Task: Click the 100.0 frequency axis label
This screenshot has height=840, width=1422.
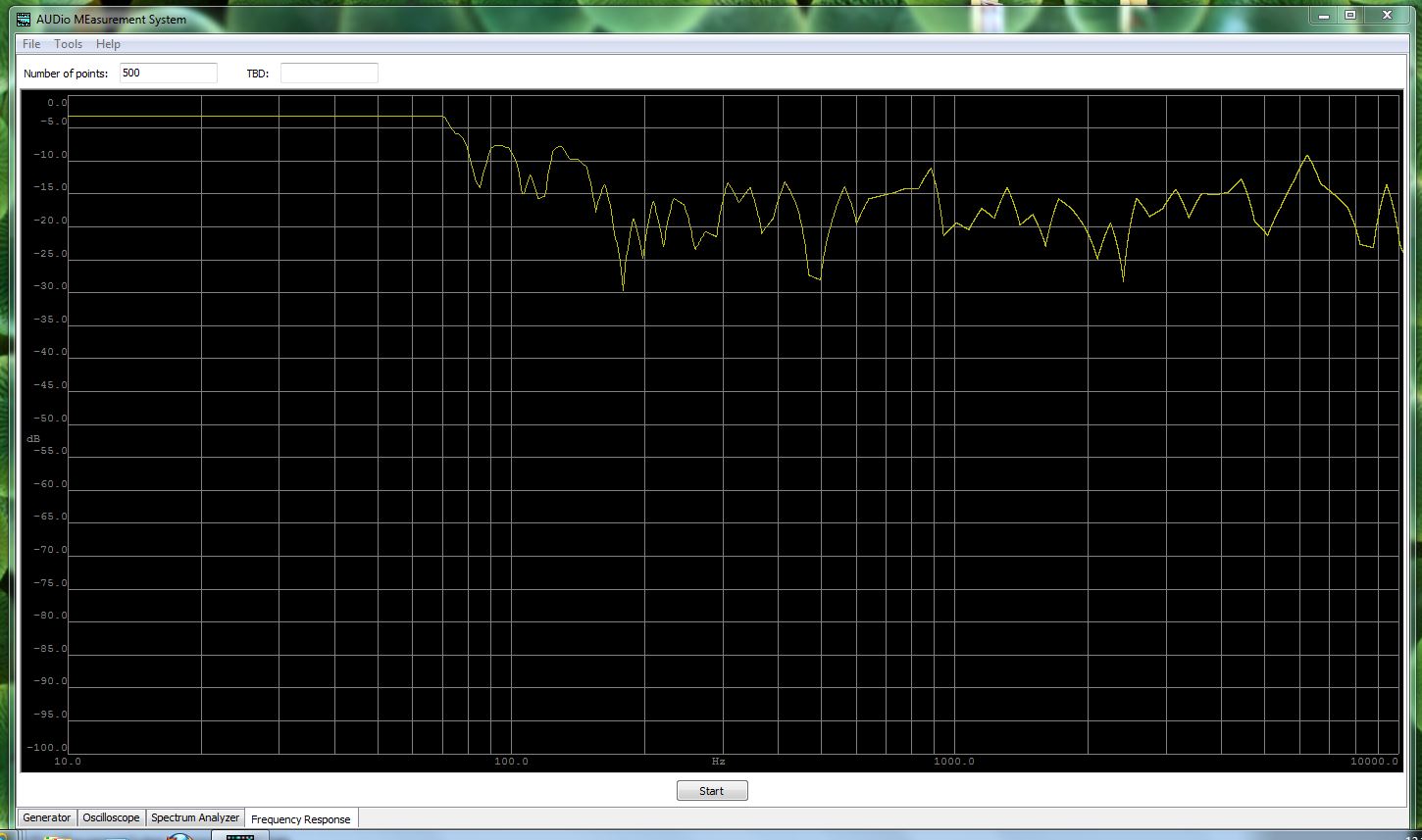Action: pos(511,762)
